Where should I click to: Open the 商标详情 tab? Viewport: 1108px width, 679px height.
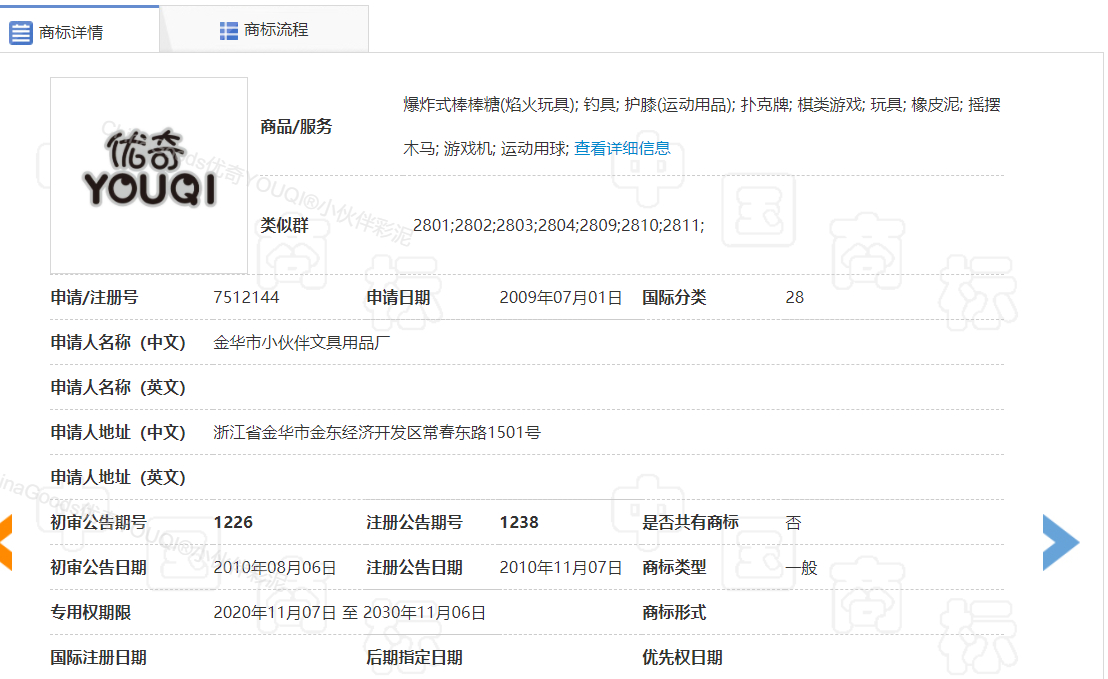coord(79,30)
